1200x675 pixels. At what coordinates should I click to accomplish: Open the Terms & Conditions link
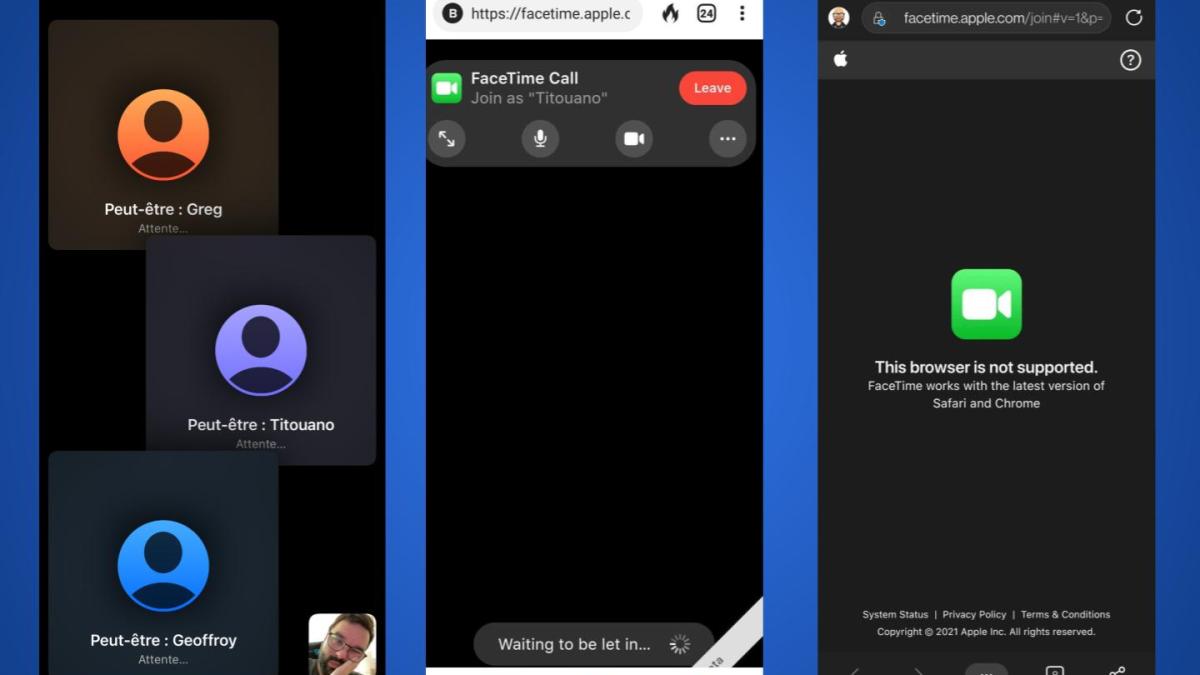[x=1065, y=615]
